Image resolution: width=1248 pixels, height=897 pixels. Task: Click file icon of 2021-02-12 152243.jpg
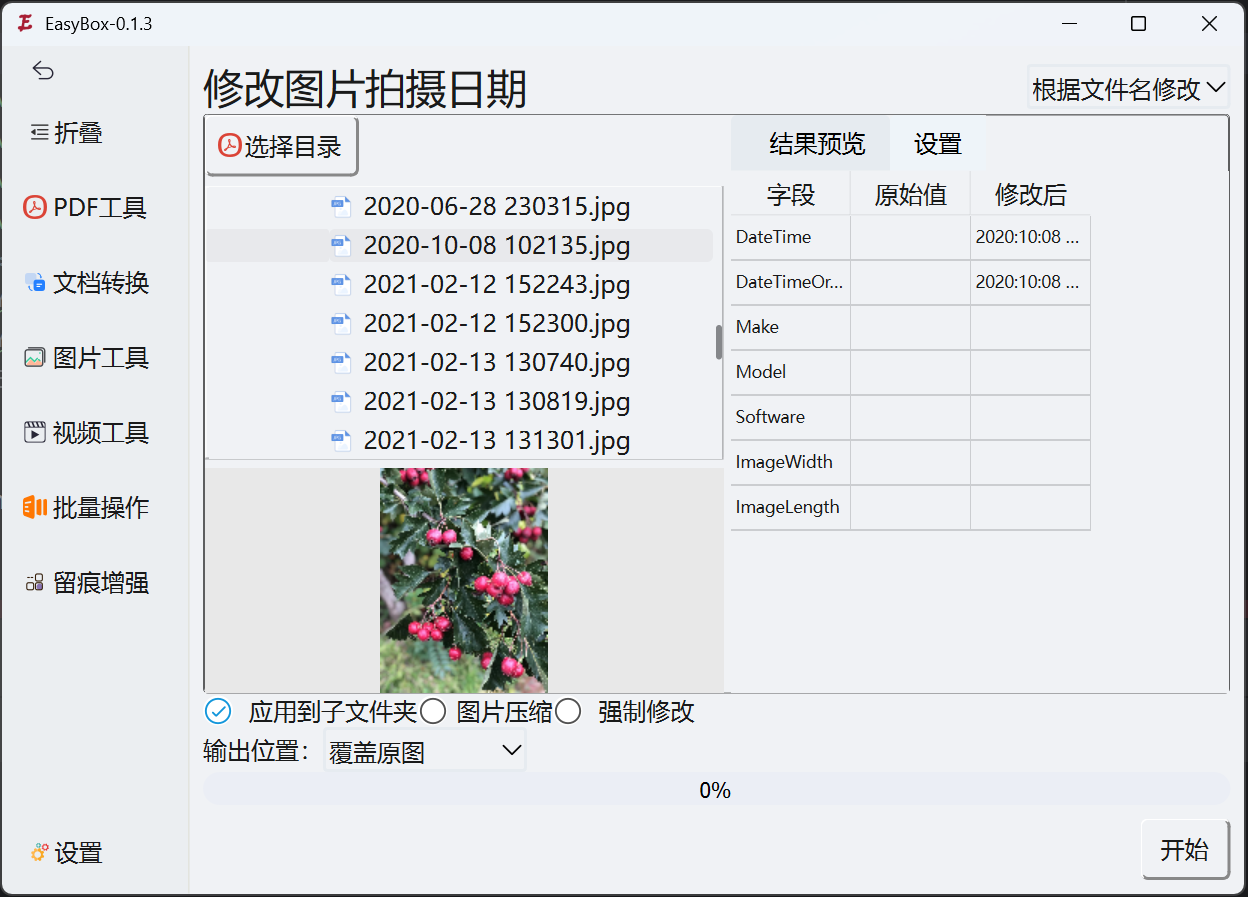tap(341, 284)
